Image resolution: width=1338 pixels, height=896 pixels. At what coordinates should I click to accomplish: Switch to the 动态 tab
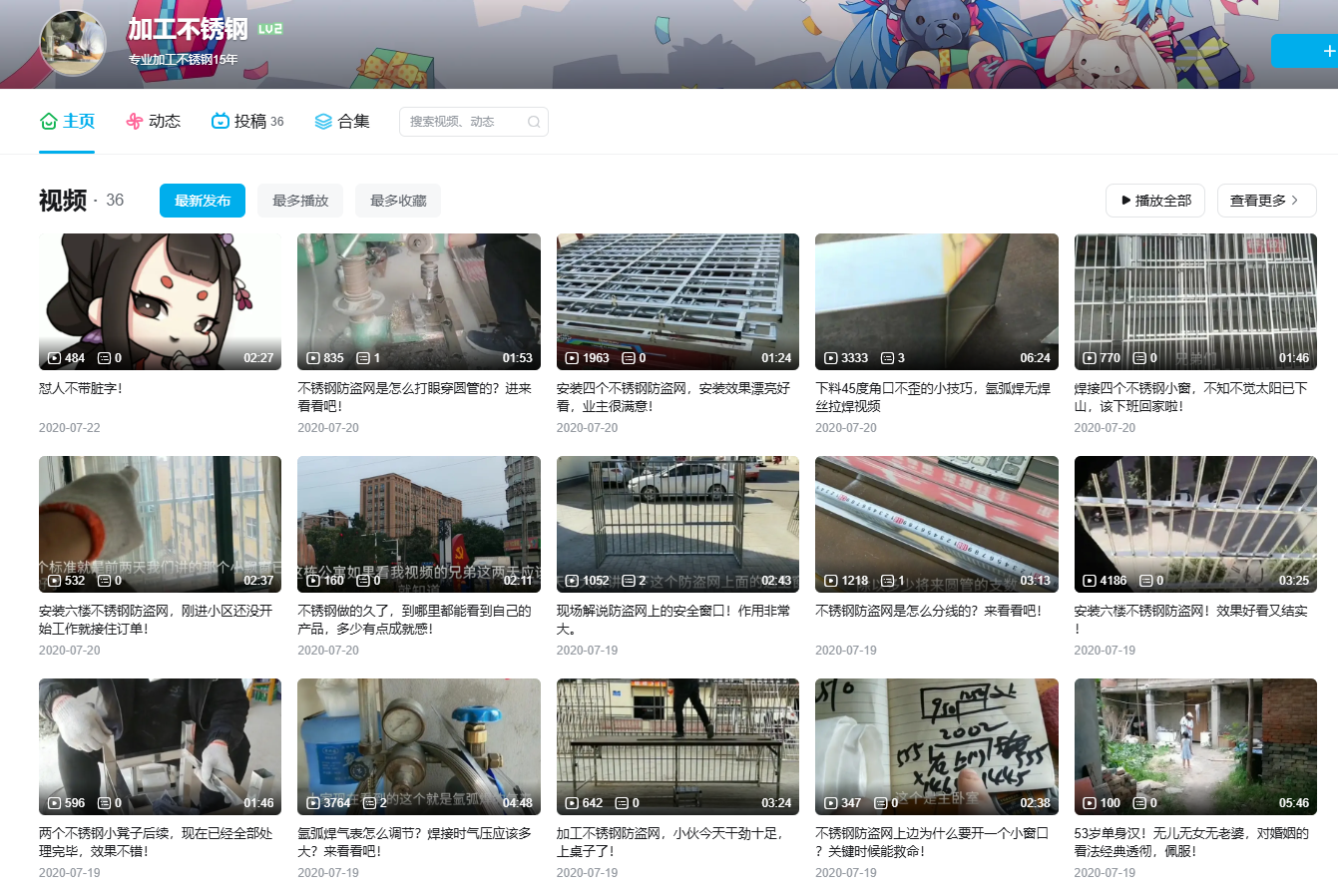[x=154, y=122]
